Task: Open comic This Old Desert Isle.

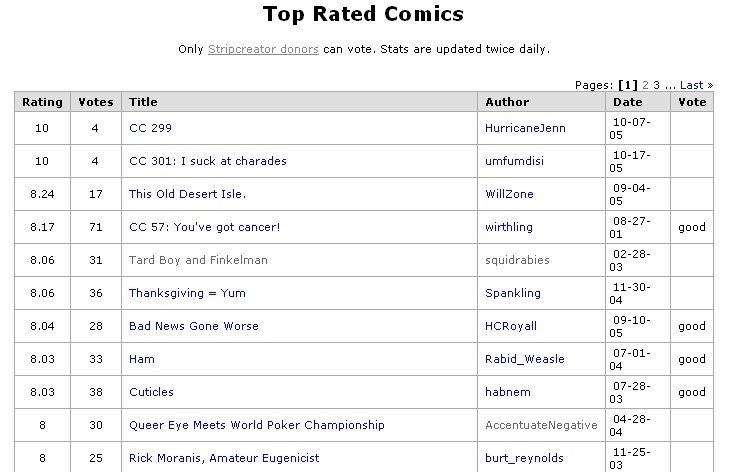Action: 187,194
